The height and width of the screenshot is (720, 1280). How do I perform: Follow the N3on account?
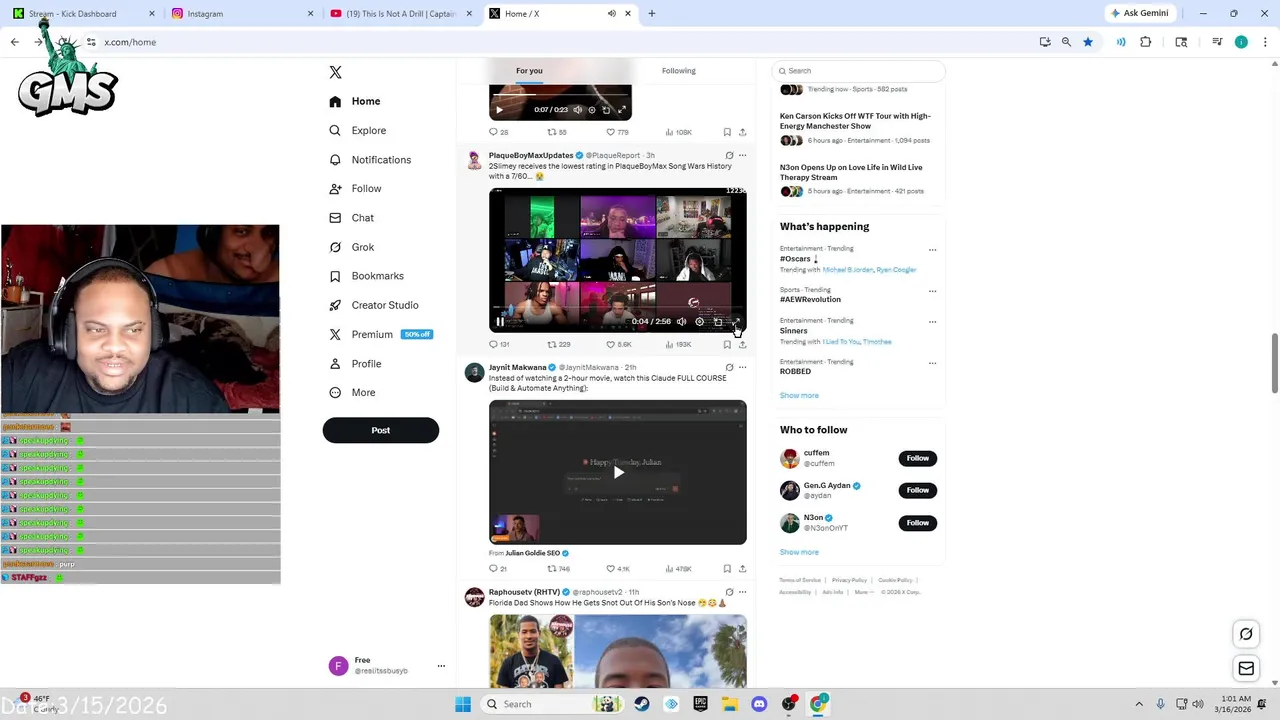917,523
